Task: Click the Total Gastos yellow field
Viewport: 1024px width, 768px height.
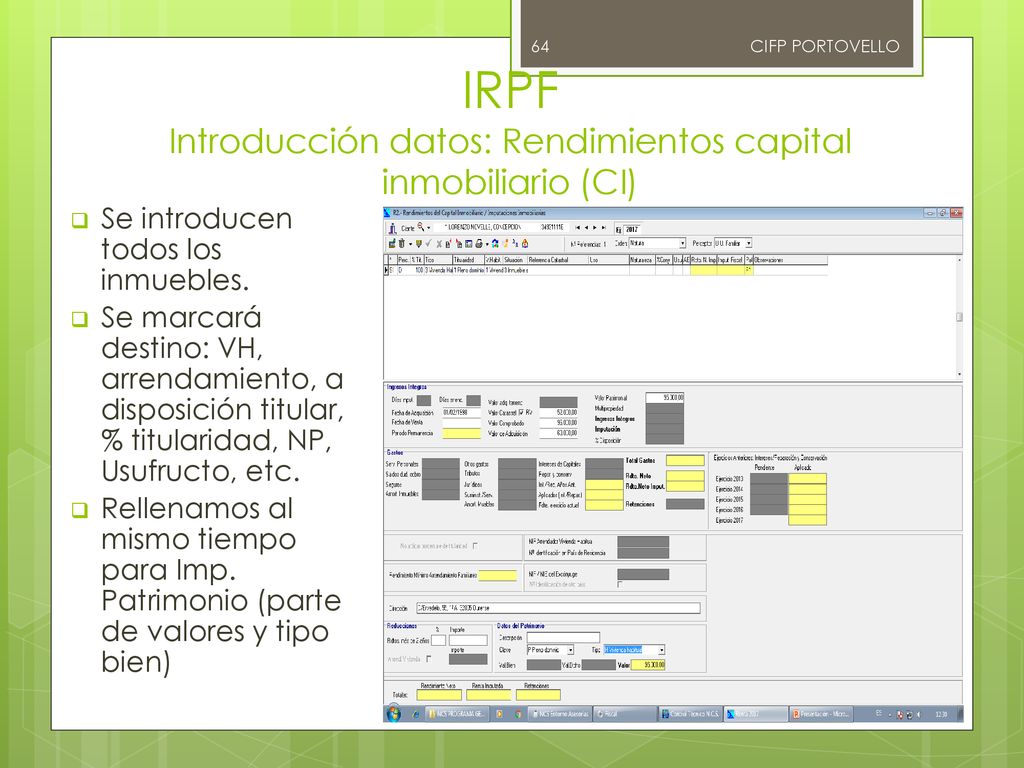Action: (685, 460)
